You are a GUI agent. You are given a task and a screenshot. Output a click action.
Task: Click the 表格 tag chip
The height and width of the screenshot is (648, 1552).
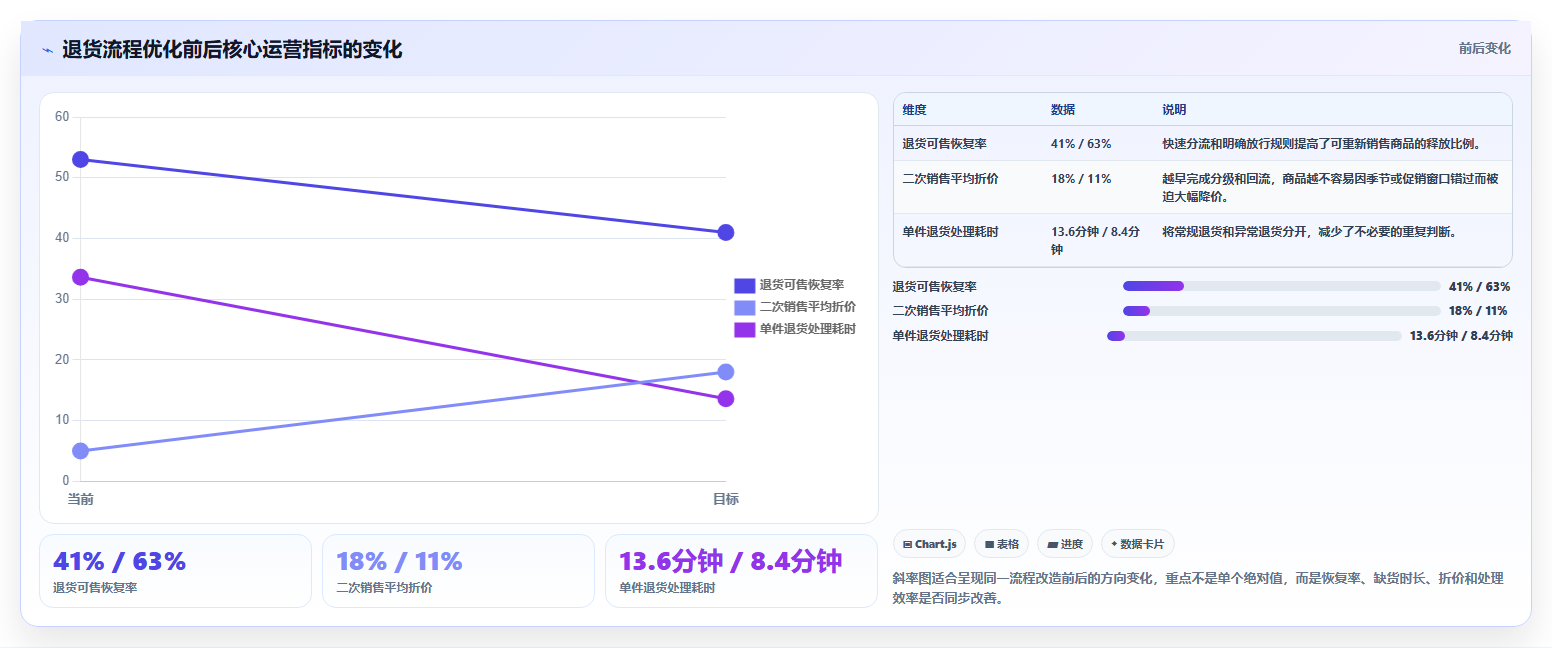(x=1001, y=544)
